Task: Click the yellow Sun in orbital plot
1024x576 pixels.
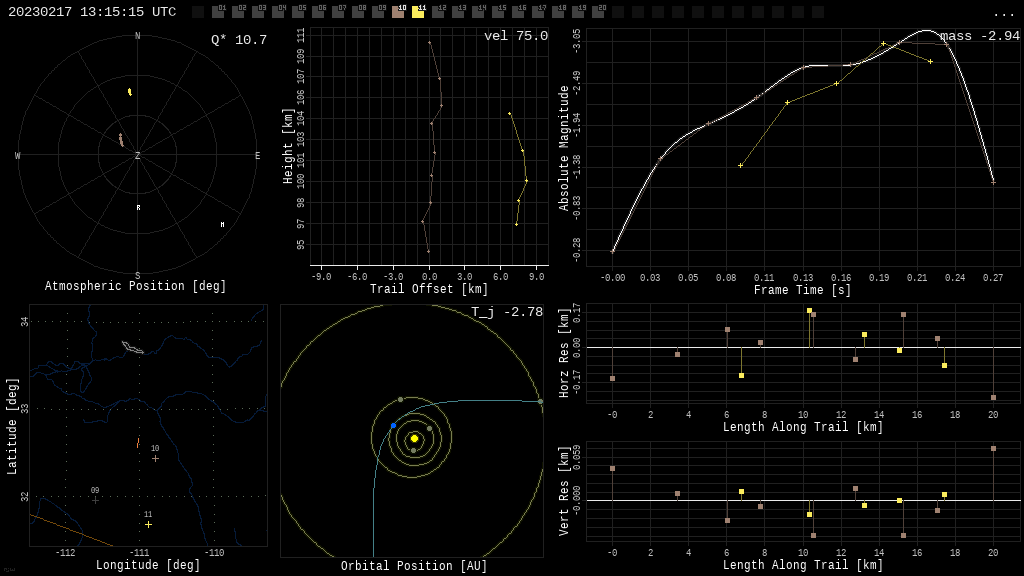Action: click(x=414, y=438)
